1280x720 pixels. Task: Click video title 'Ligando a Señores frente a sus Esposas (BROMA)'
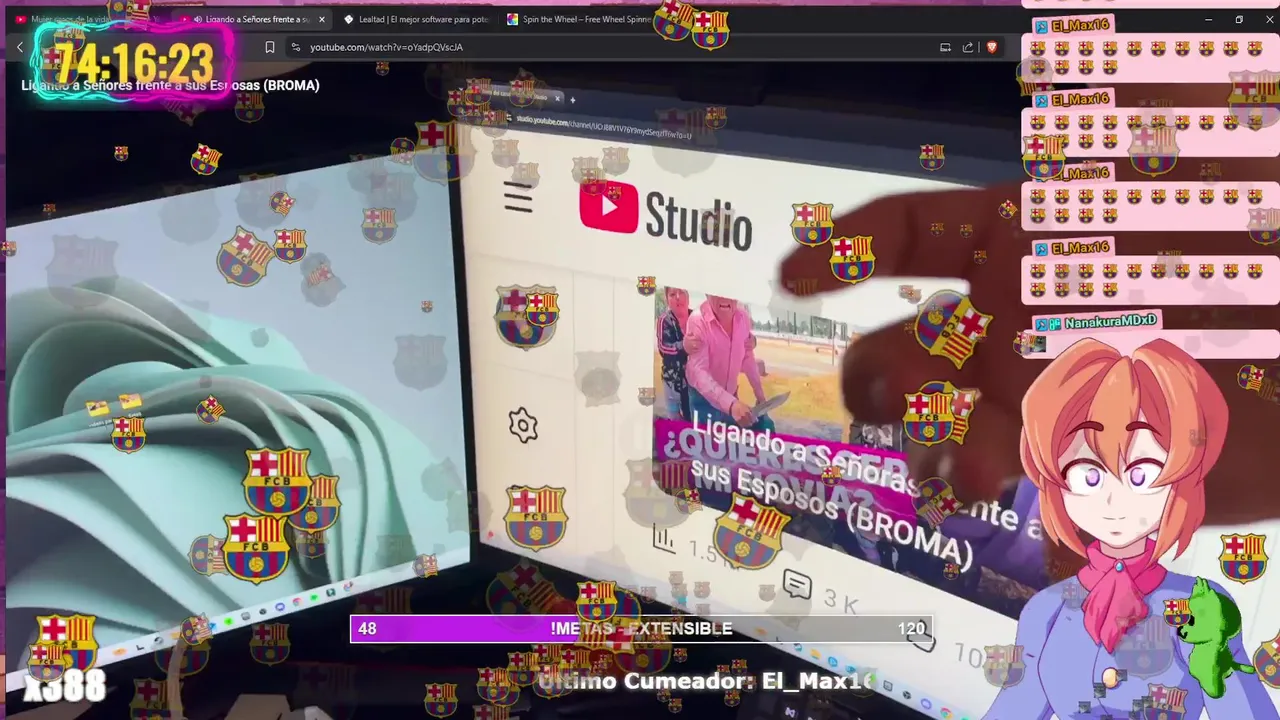170,86
